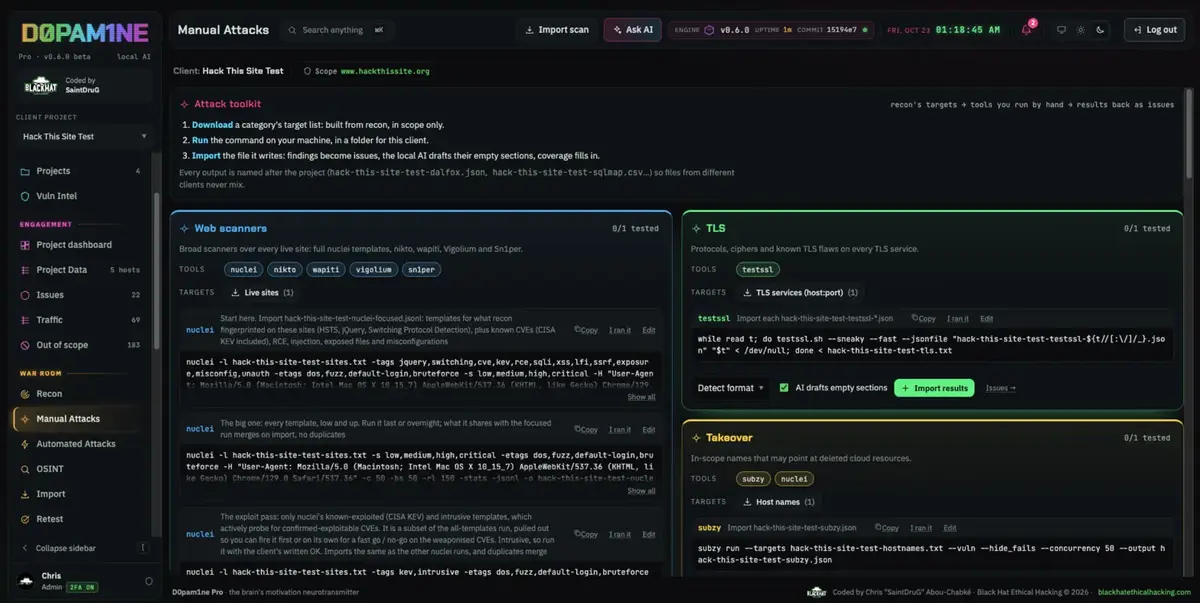Click the BlackHat logo in the sidebar
The width and height of the screenshot is (1200, 603).
tap(40, 86)
